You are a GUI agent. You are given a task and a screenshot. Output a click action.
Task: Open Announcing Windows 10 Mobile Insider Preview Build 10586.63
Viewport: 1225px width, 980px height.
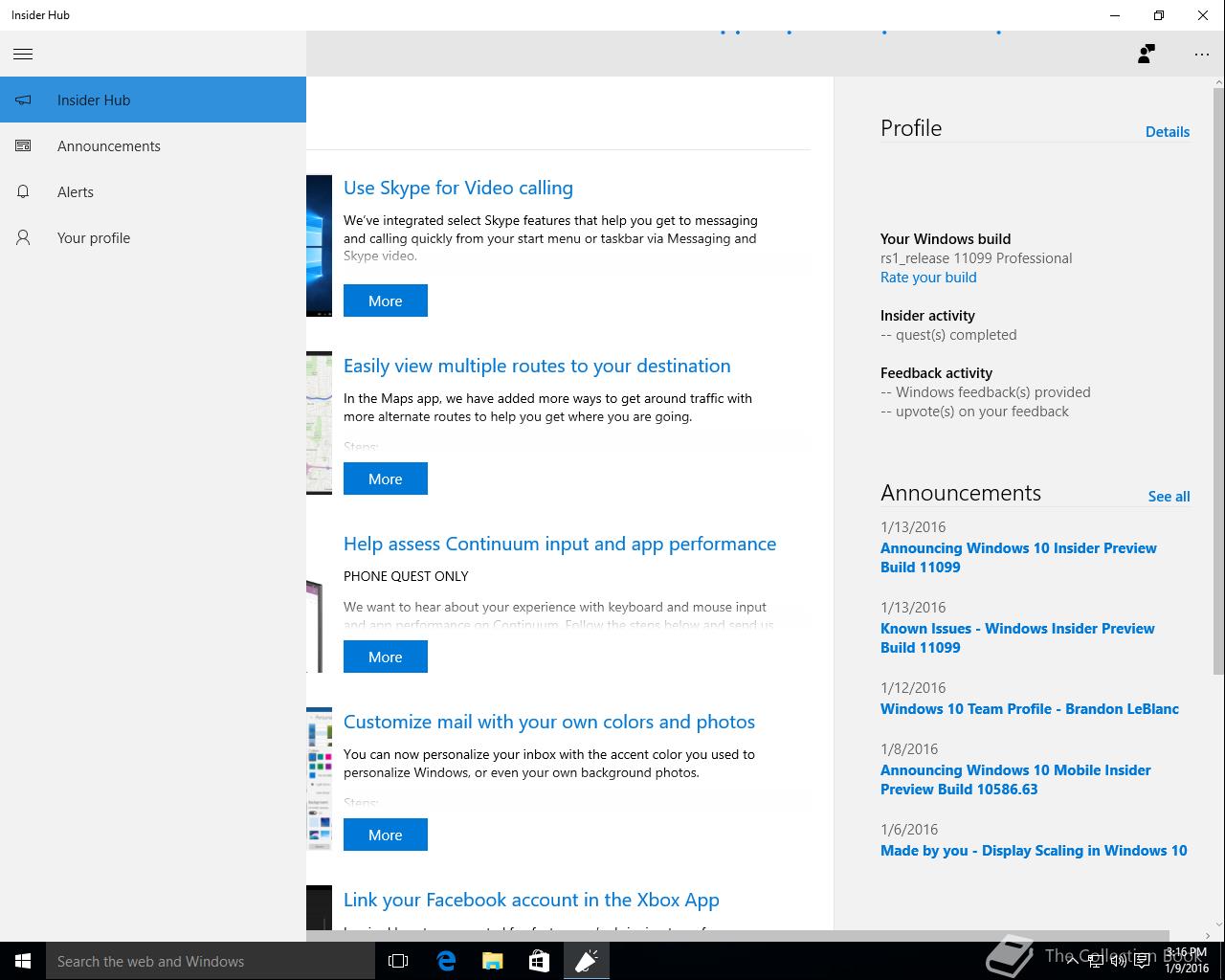point(1015,780)
